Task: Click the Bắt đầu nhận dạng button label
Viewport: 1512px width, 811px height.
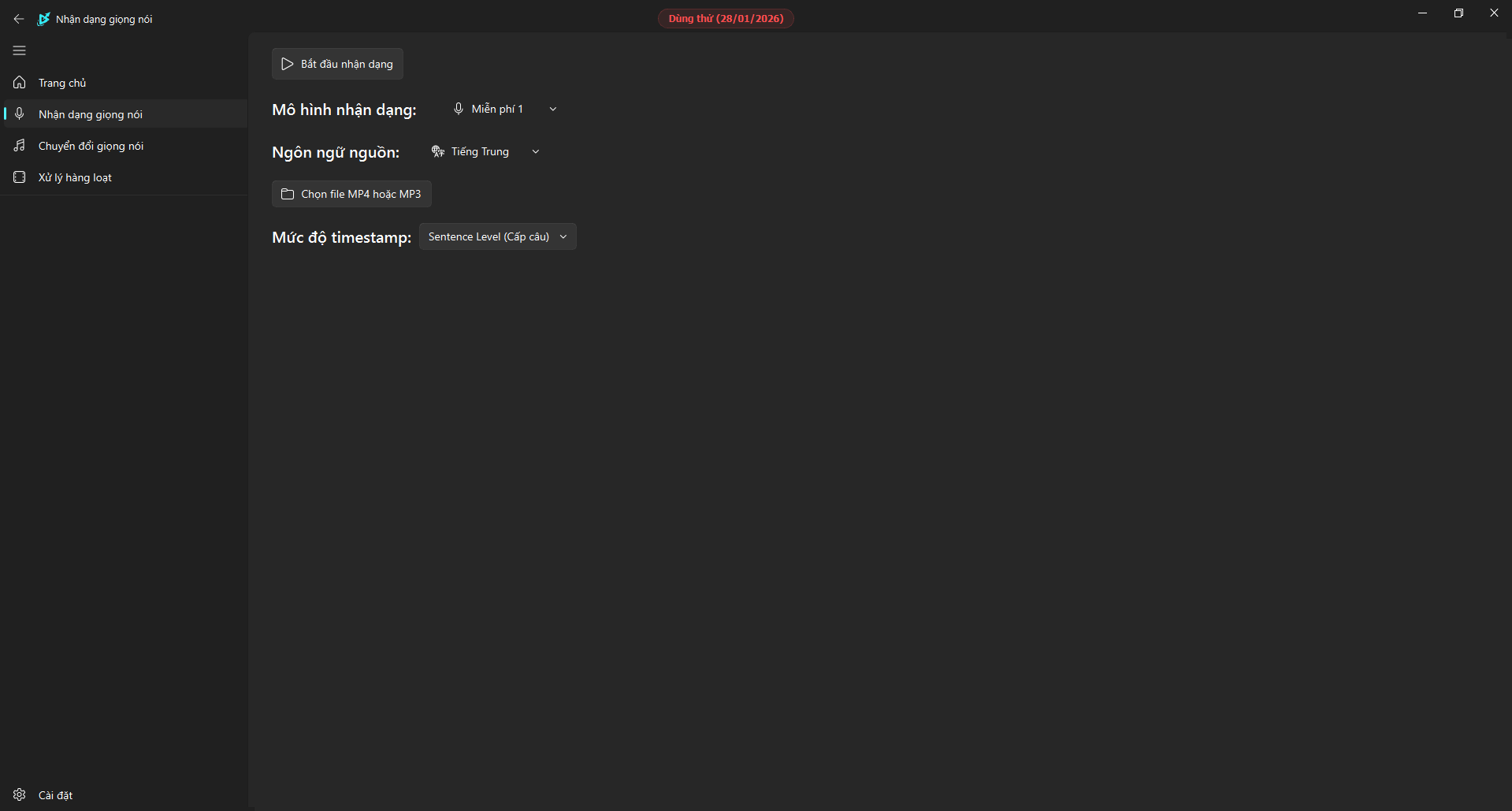Action: [347, 64]
